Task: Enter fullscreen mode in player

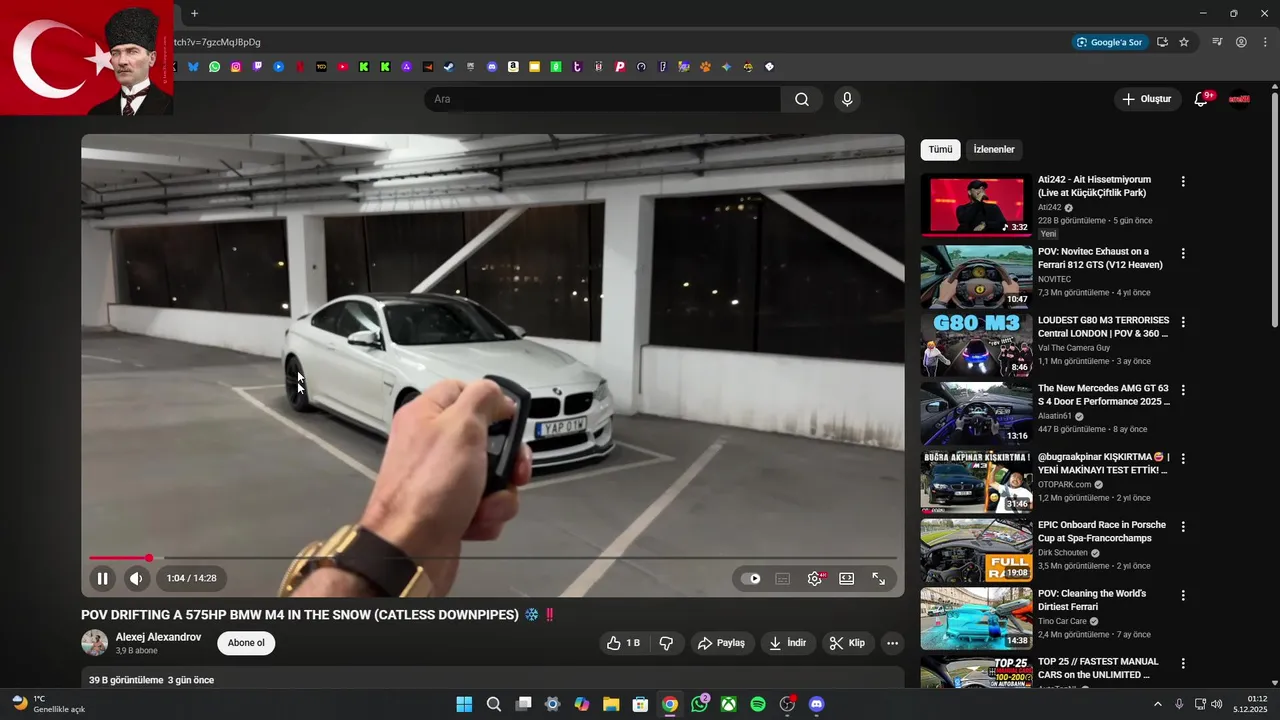Action: point(878,578)
